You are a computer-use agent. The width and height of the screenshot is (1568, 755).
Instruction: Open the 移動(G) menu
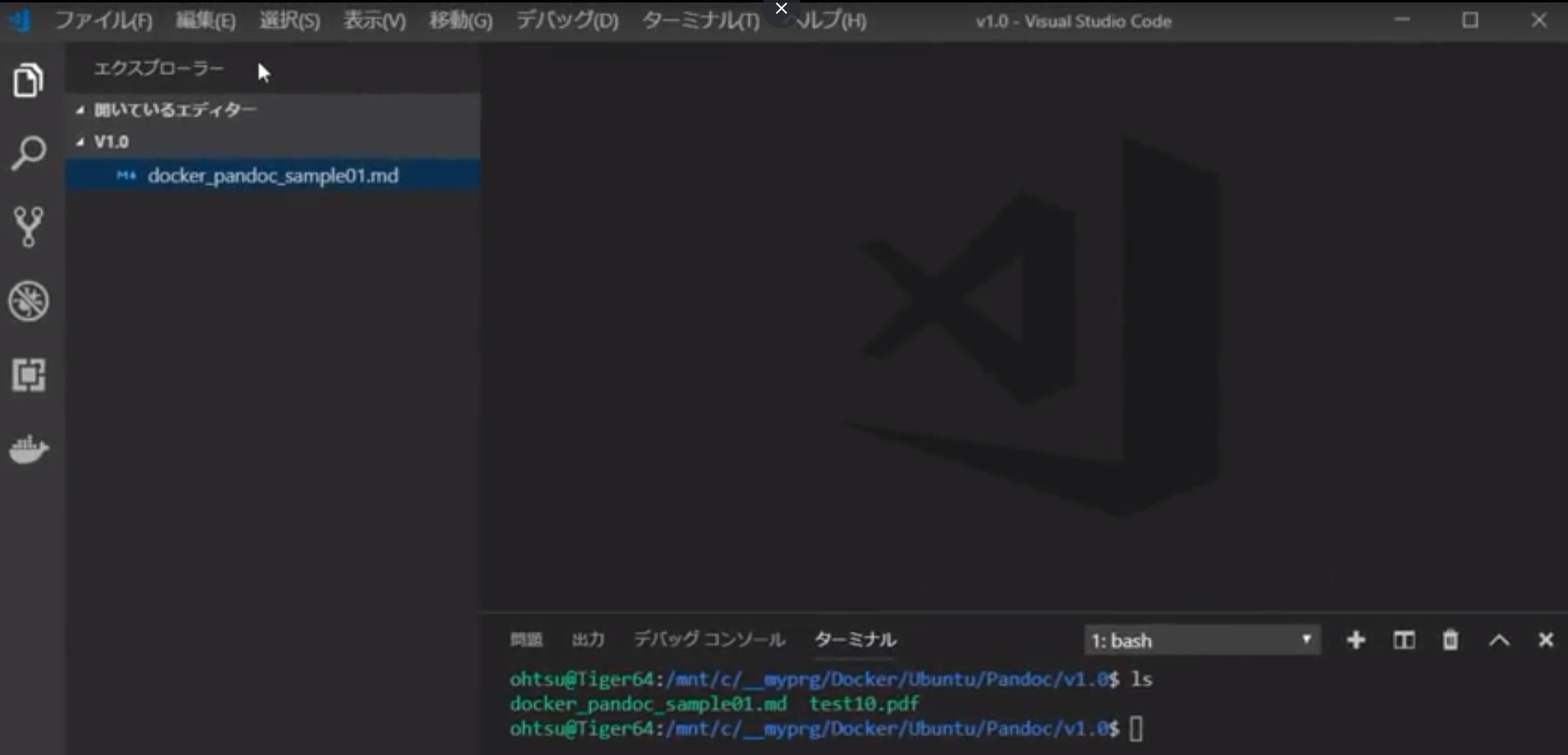click(461, 21)
